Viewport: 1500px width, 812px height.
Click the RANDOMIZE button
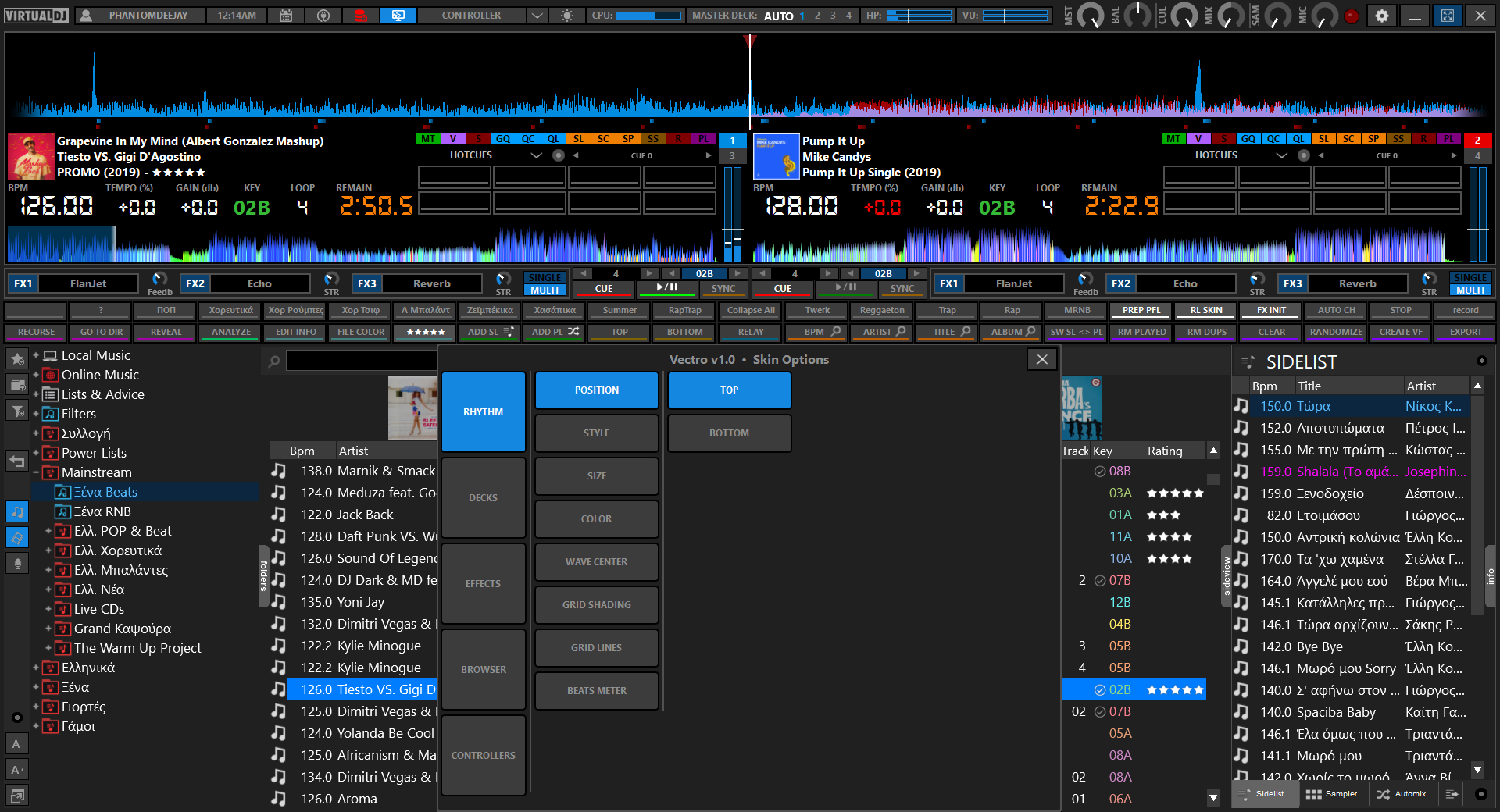(x=1336, y=332)
